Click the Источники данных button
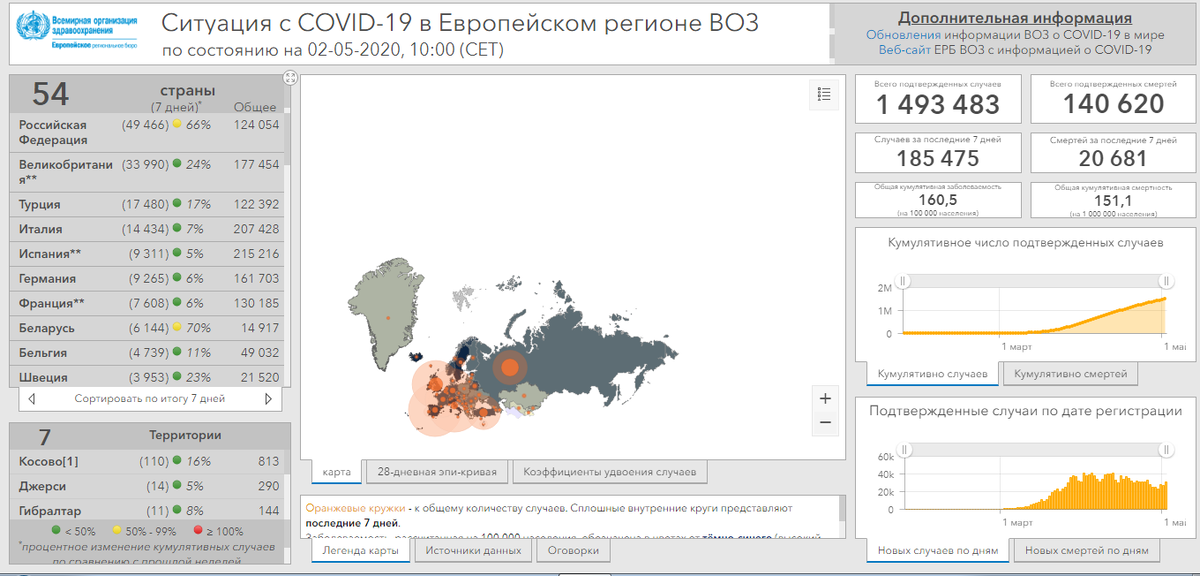 [x=473, y=551]
